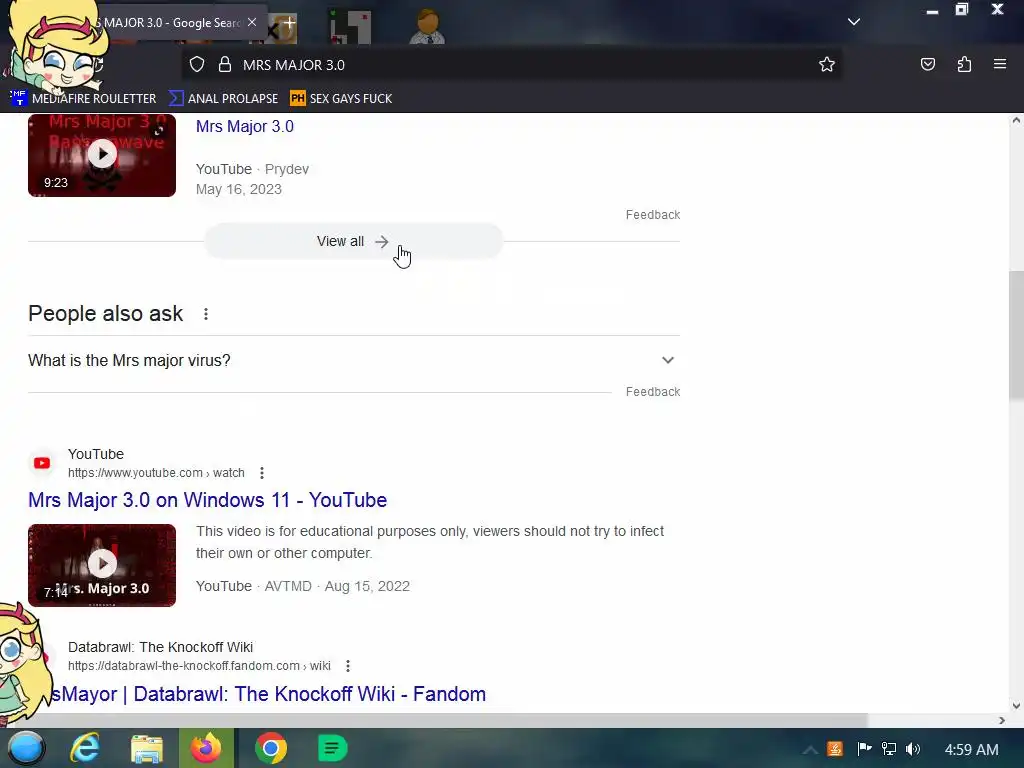The width and height of the screenshot is (1024, 768).
Task: Click the YouTube · AVTMD · Aug 15, 2022 text
Action: click(303, 586)
